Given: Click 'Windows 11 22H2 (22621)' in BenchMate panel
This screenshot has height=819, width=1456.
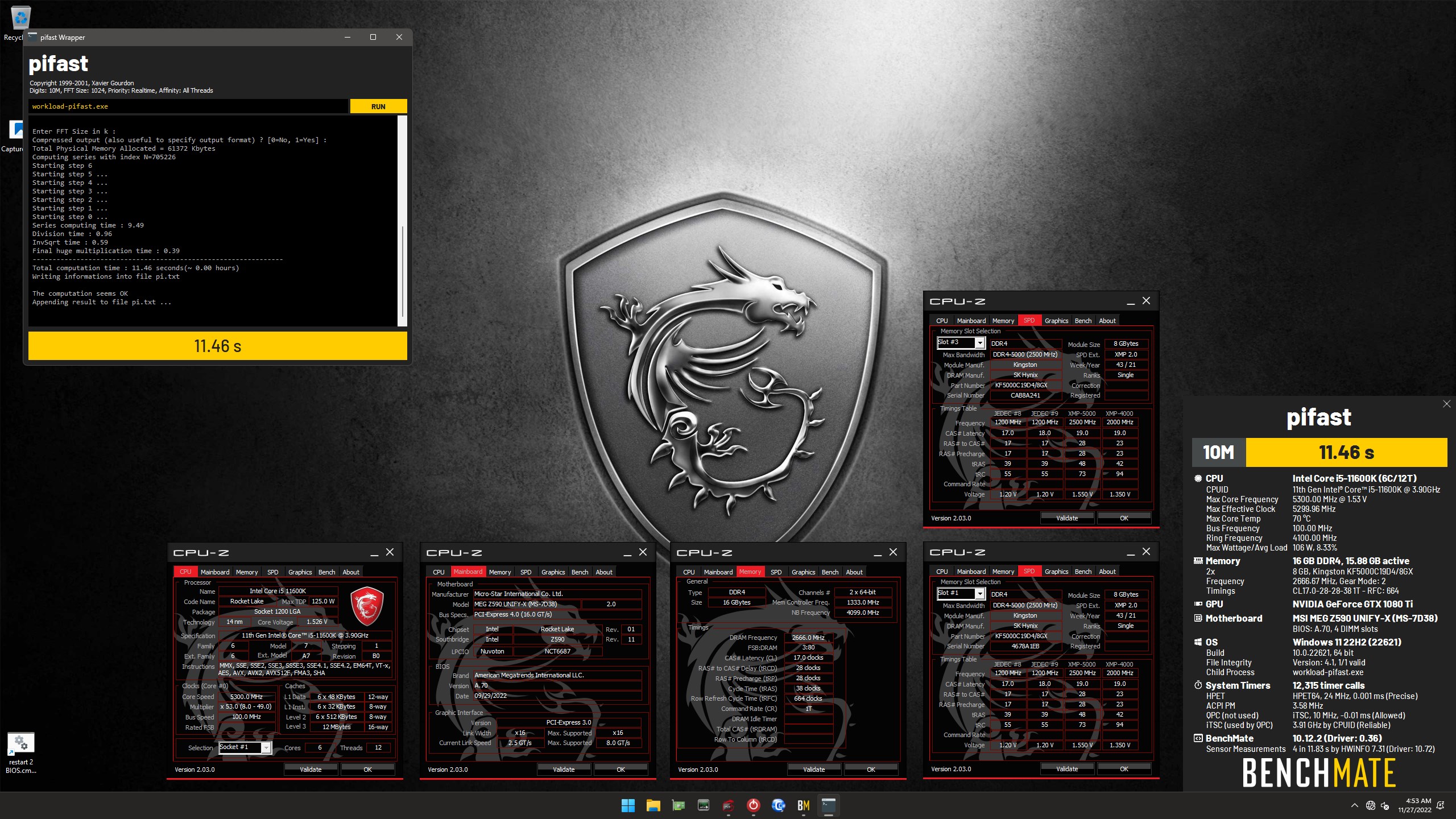Looking at the screenshot, I should [x=1347, y=642].
